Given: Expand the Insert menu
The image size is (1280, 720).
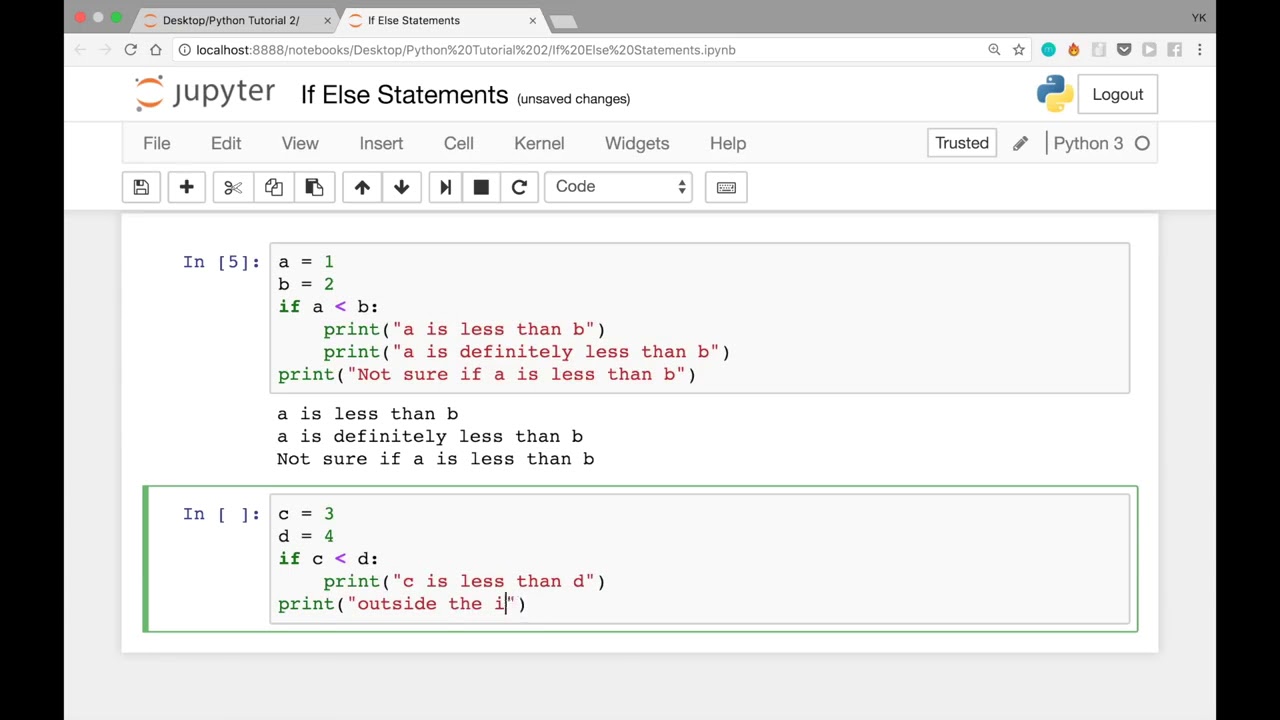Looking at the screenshot, I should tap(381, 143).
